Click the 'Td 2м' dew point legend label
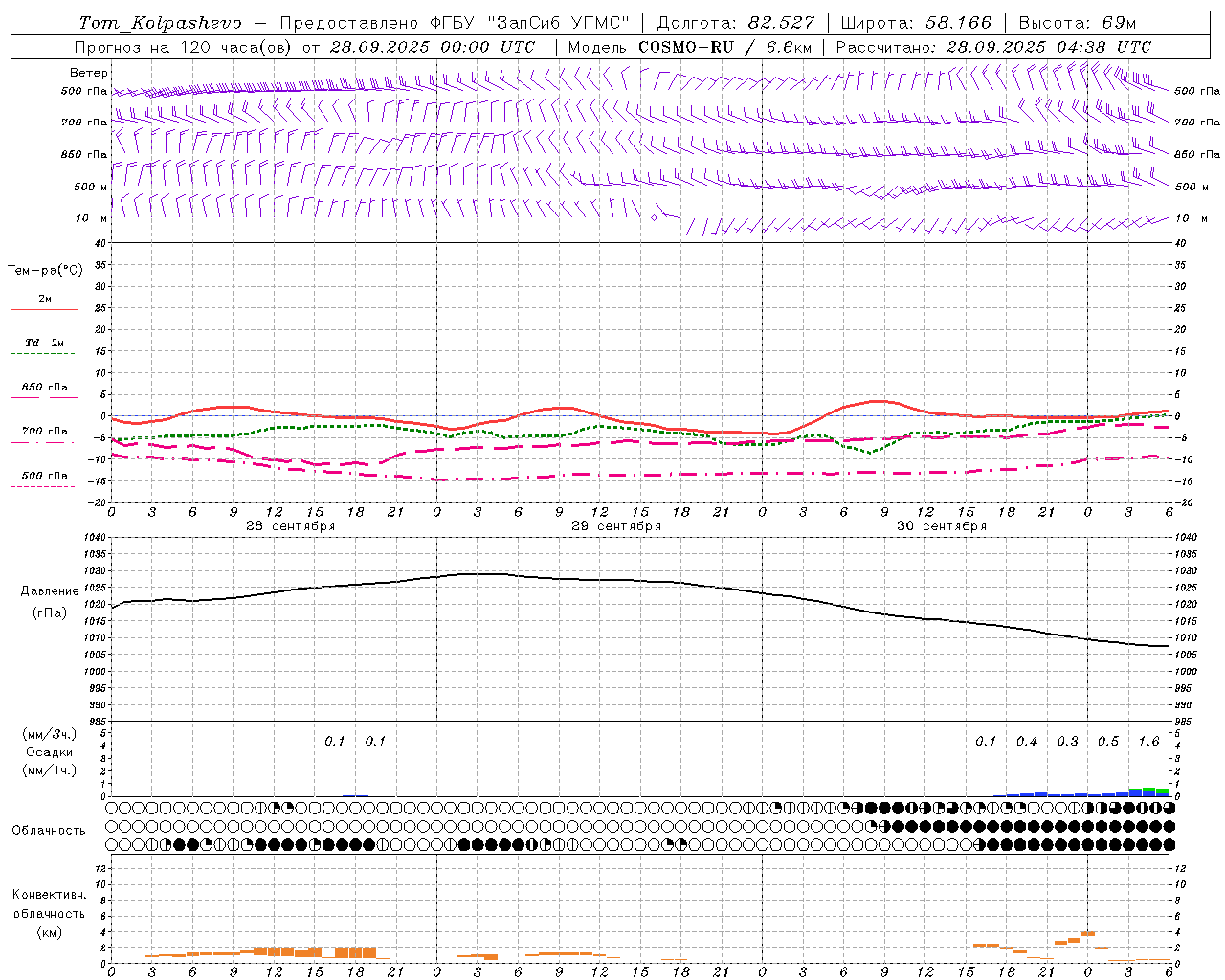Image resolution: width=1225 pixels, height=980 pixels. click(x=45, y=343)
